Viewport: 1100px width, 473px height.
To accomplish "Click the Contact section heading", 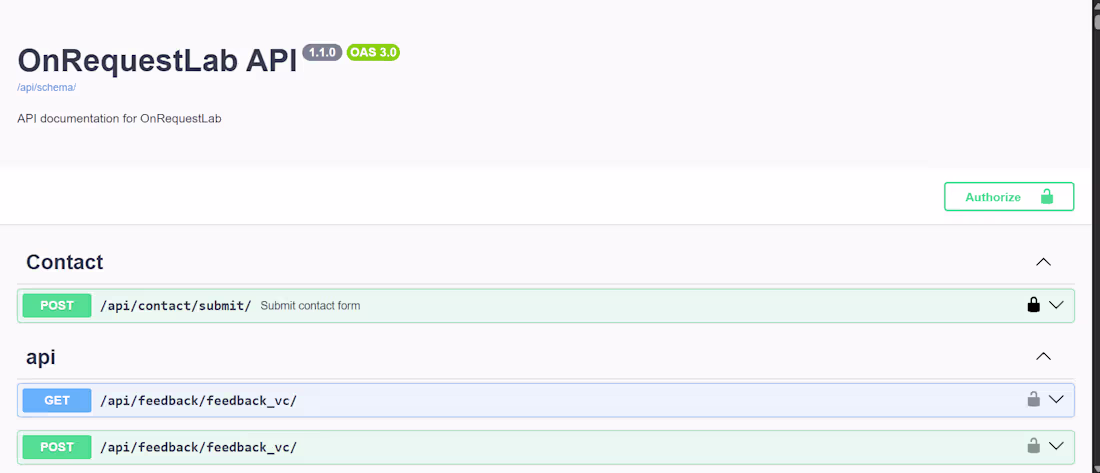I will (65, 262).
